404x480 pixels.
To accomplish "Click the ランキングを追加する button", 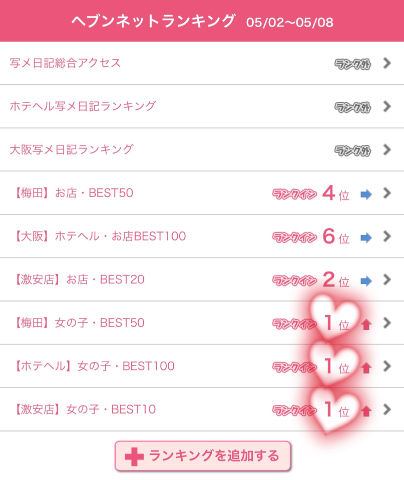I will point(203,456).
